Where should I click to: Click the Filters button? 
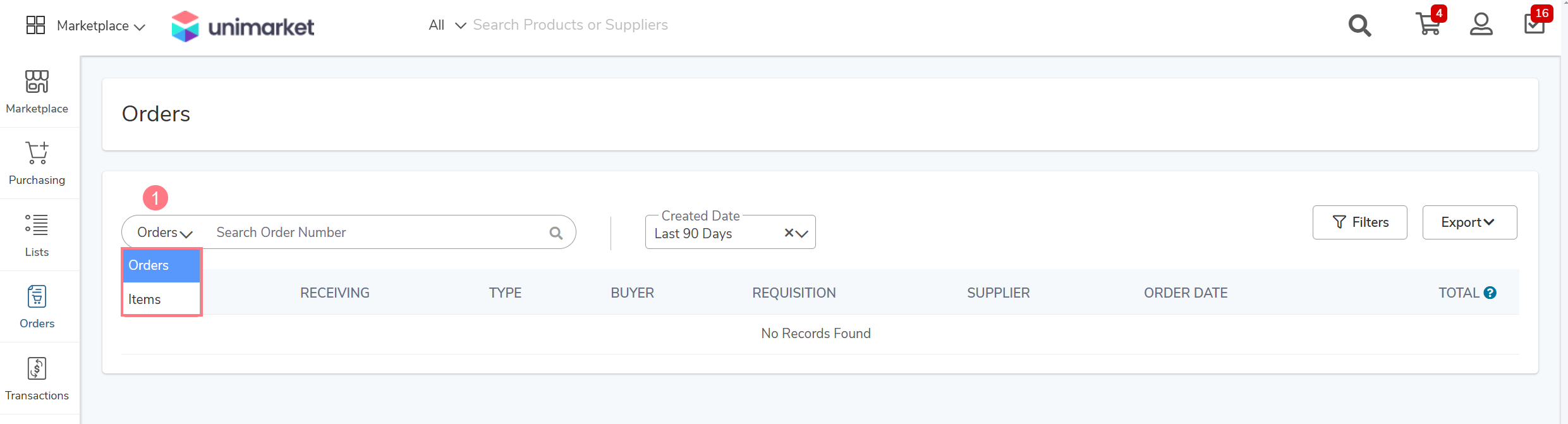pyautogui.click(x=1359, y=222)
